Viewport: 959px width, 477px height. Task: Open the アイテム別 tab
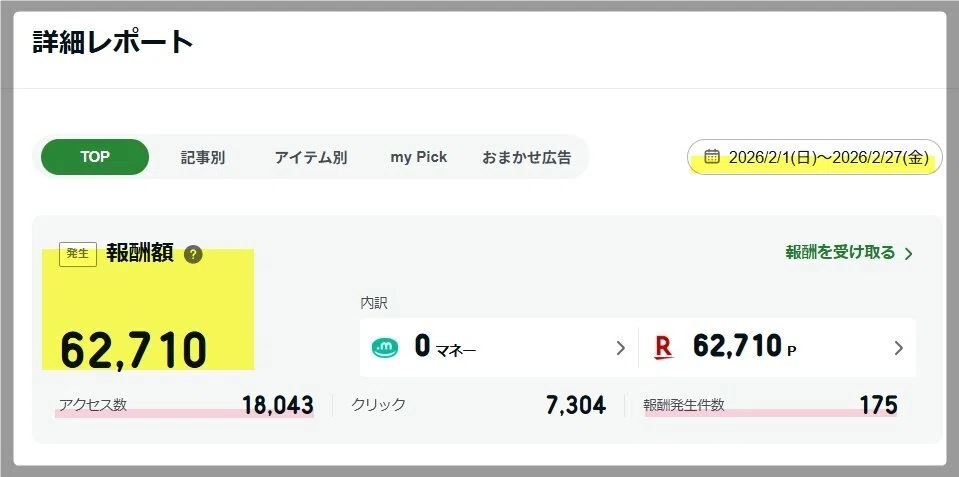(x=311, y=157)
